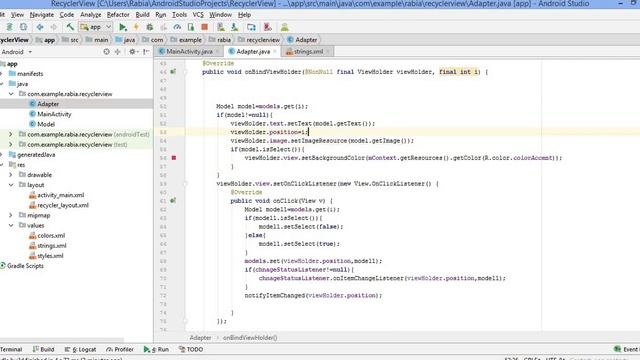Expand the test package node

(x=11, y=144)
